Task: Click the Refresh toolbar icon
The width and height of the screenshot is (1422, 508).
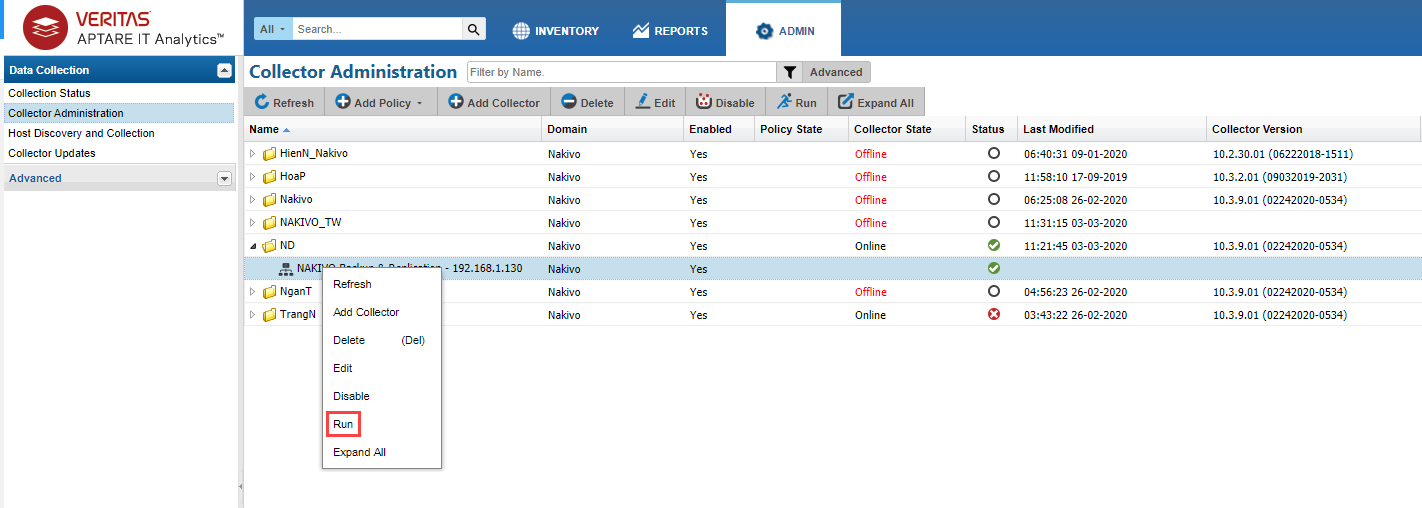Action: (x=262, y=102)
